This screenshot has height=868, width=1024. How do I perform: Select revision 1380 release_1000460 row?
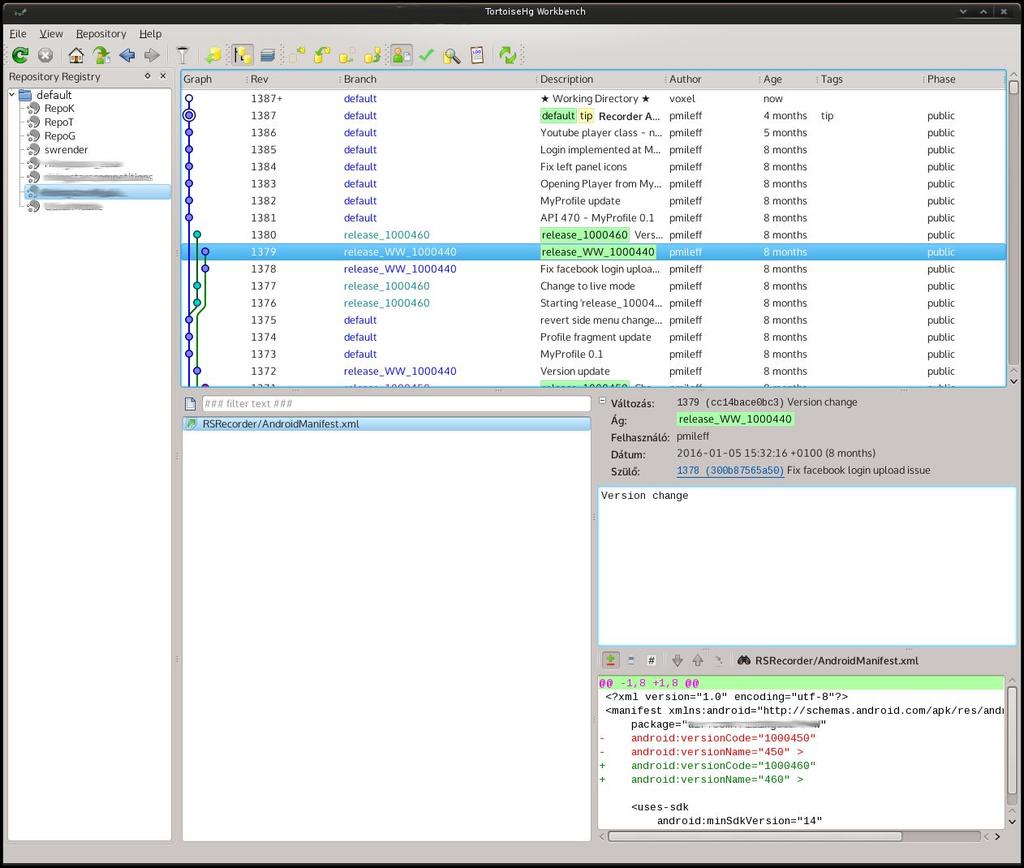[593, 234]
